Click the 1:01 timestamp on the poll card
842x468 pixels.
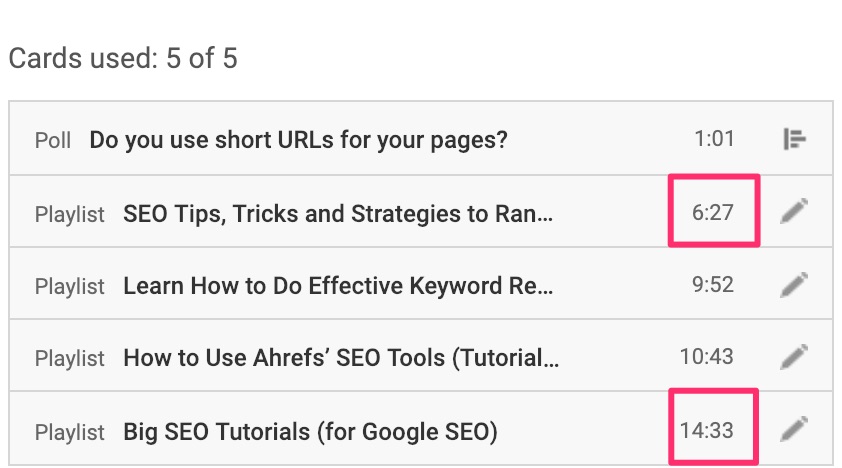713,139
